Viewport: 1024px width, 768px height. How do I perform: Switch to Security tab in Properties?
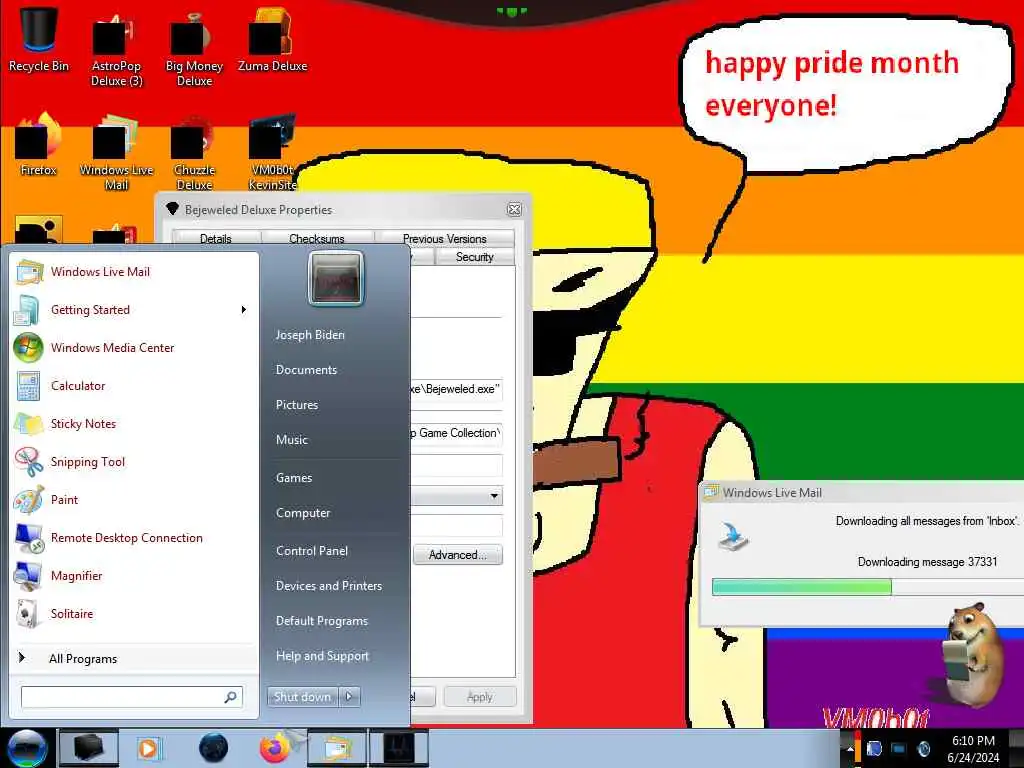(x=475, y=257)
